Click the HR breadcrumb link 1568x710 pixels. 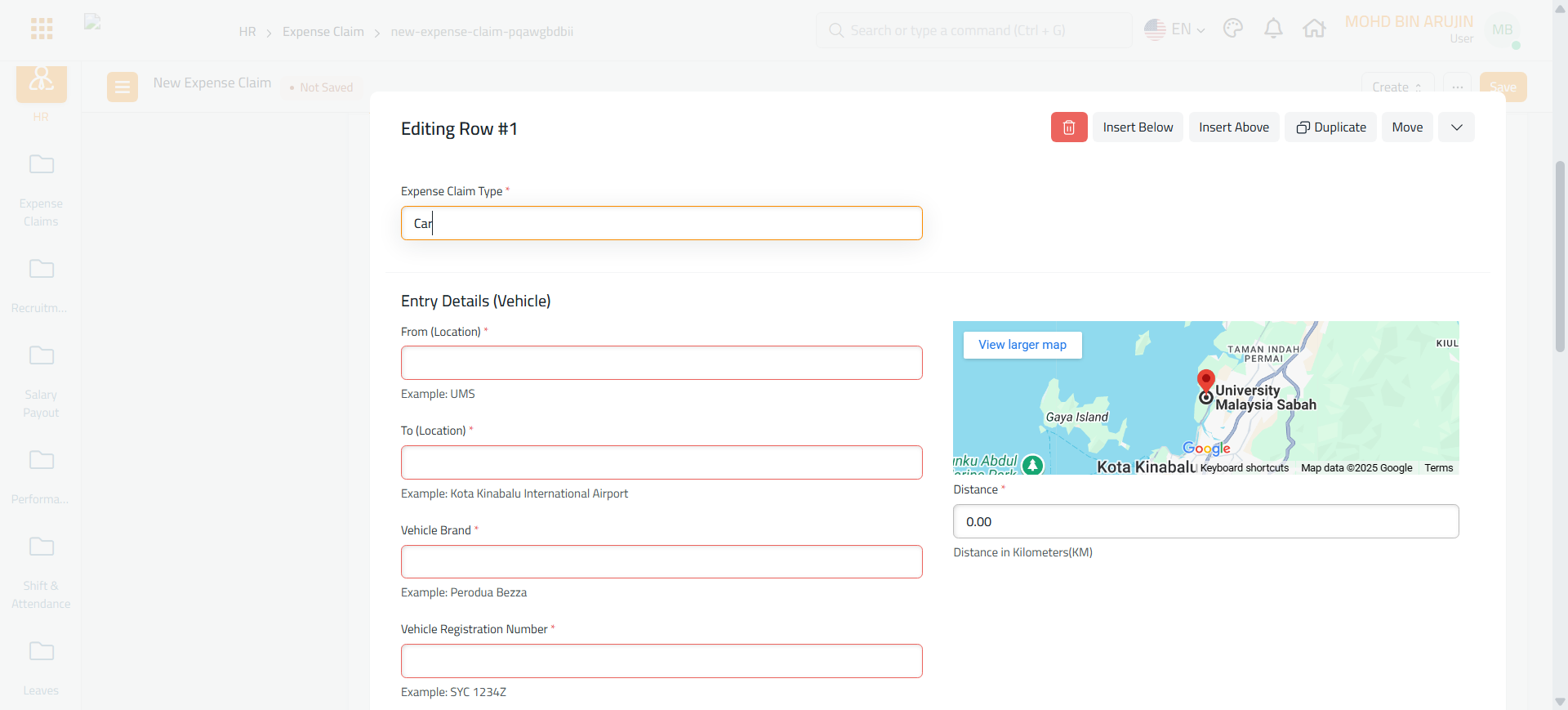(247, 32)
